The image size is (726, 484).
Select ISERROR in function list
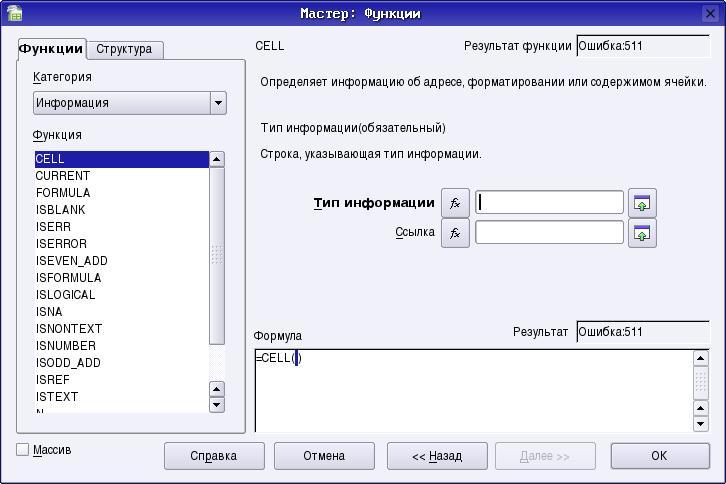(x=122, y=244)
